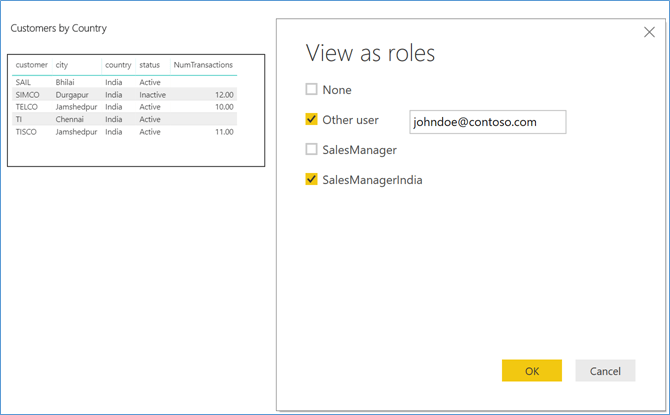The image size is (670, 415).
Task: Check the None role checkbox
Action: tap(312, 89)
